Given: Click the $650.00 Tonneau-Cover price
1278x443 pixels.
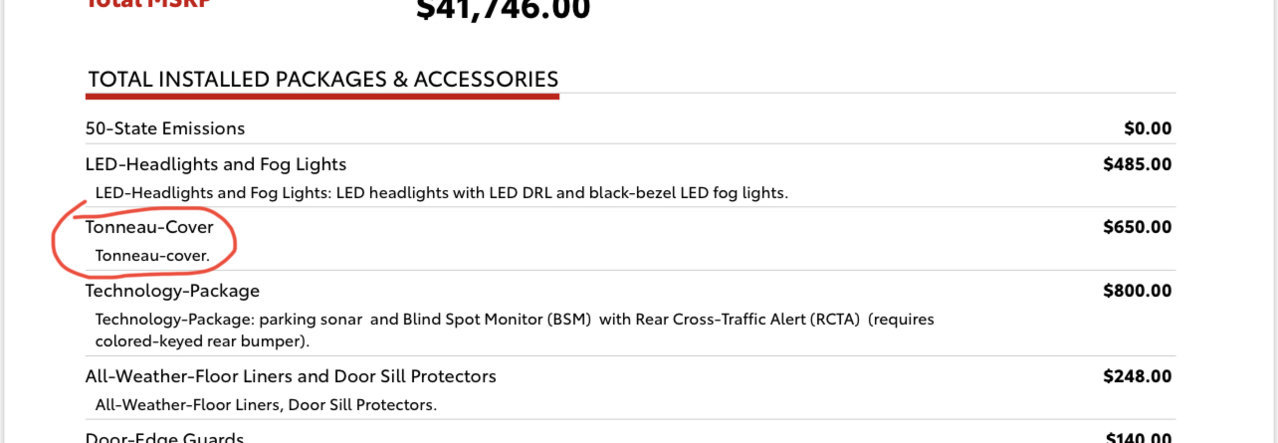Looking at the screenshot, I should 1137,227.
